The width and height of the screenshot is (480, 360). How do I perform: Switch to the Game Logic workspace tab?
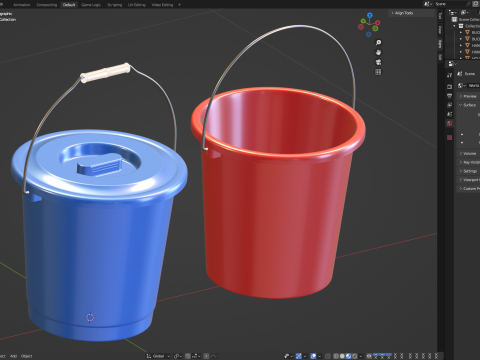(x=91, y=5)
